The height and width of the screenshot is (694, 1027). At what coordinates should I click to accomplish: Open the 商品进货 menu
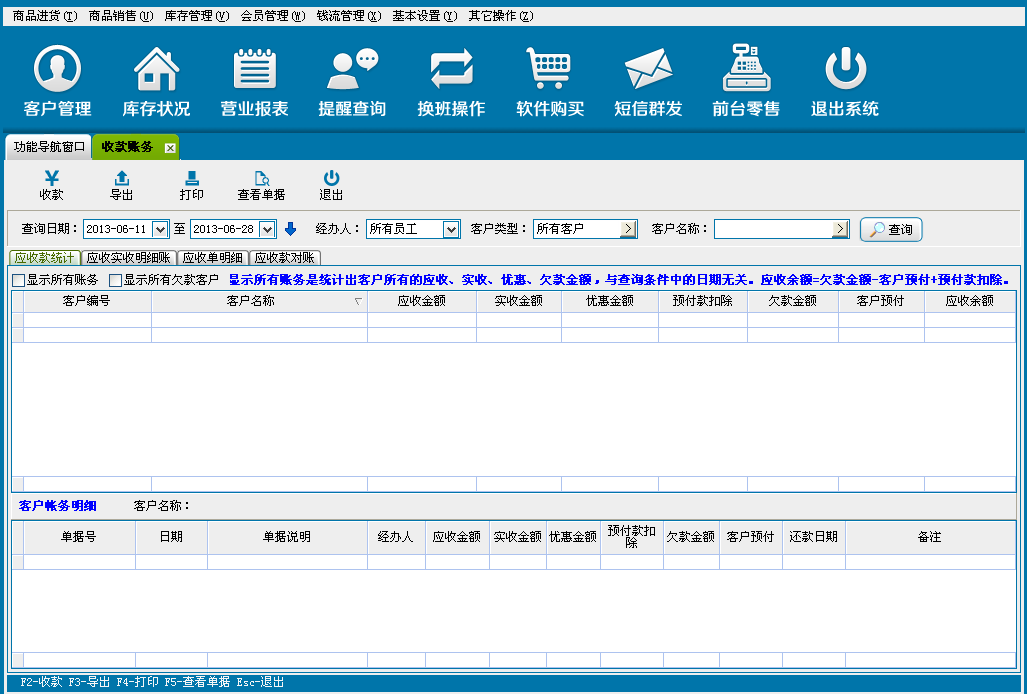pyautogui.click(x=45, y=16)
